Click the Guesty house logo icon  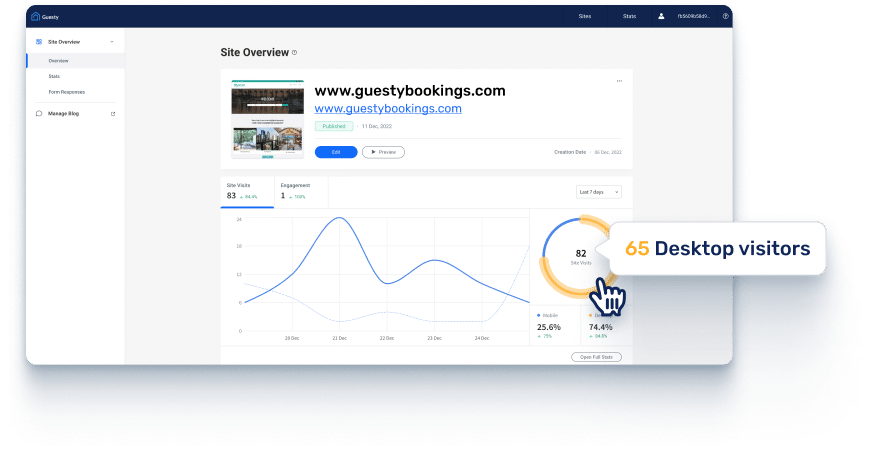pos(35,16)
